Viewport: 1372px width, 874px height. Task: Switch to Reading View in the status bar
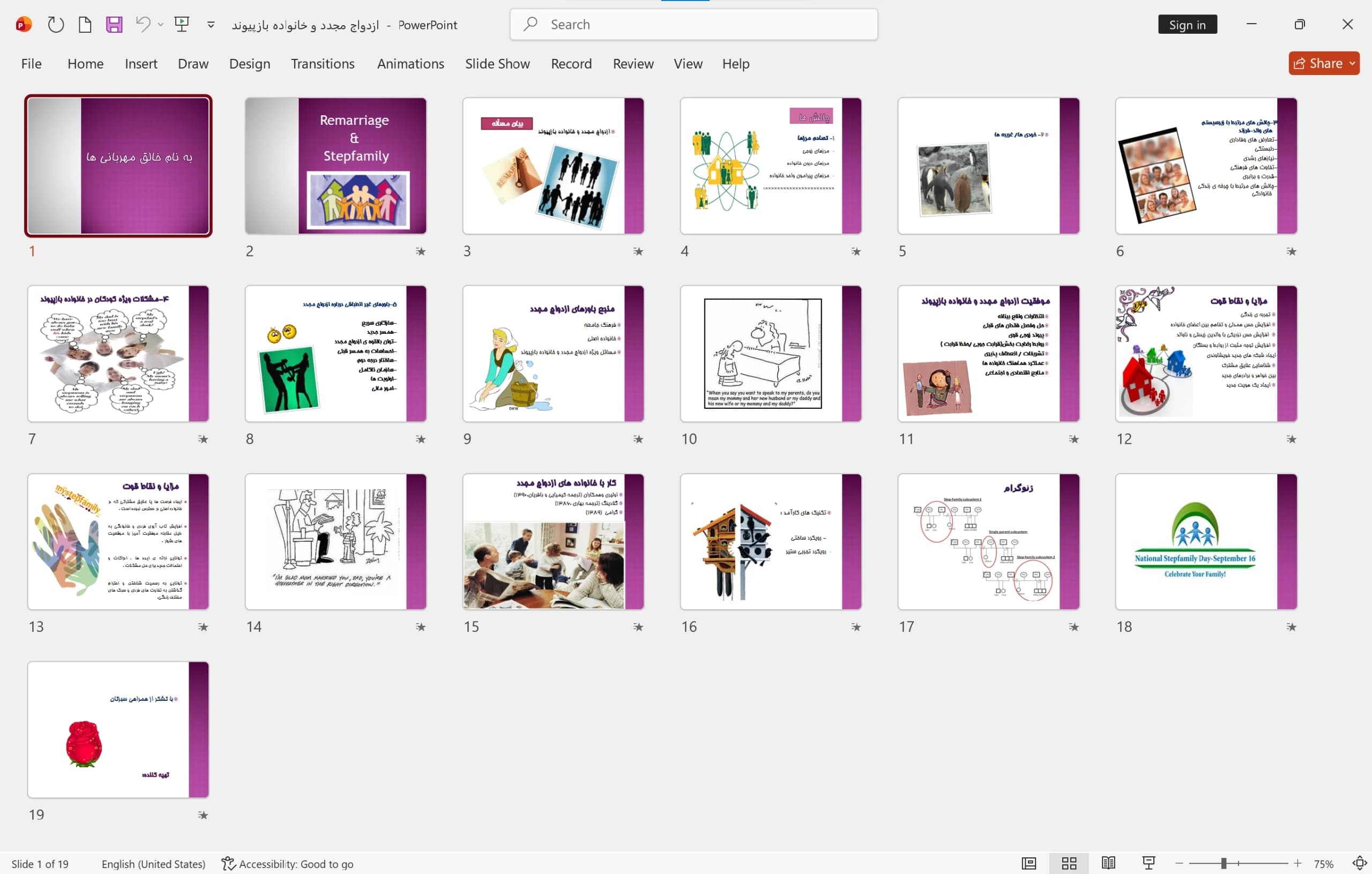pyautogui.click(x=1108, y=863)
